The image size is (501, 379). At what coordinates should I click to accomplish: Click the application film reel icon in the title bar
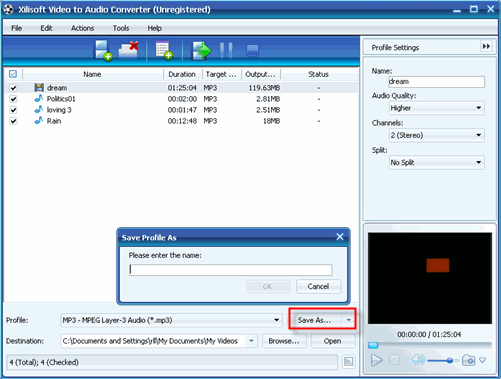(8, 9)
